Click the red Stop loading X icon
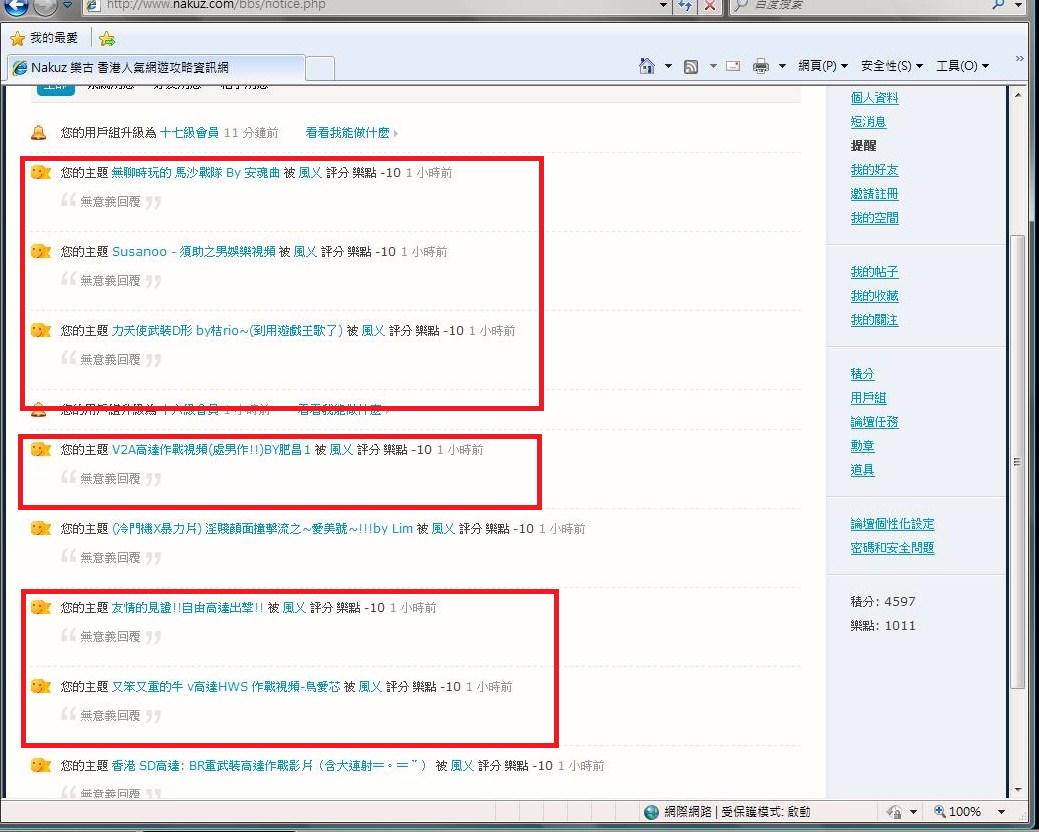The width and height of the screenshot is (1039, 832). coord(710,5)
